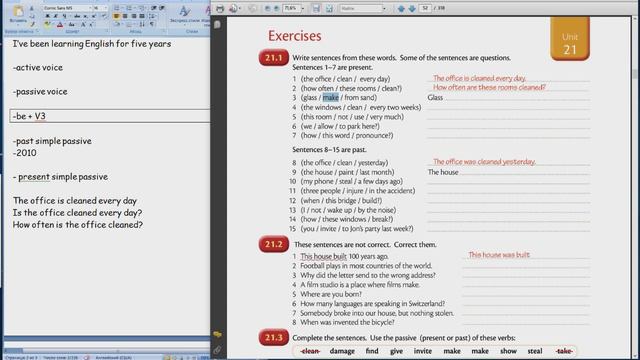Click the show paragraph marks icon
Image resolution: width=640 pixels, height=360 pixels.
click(152, 25)
